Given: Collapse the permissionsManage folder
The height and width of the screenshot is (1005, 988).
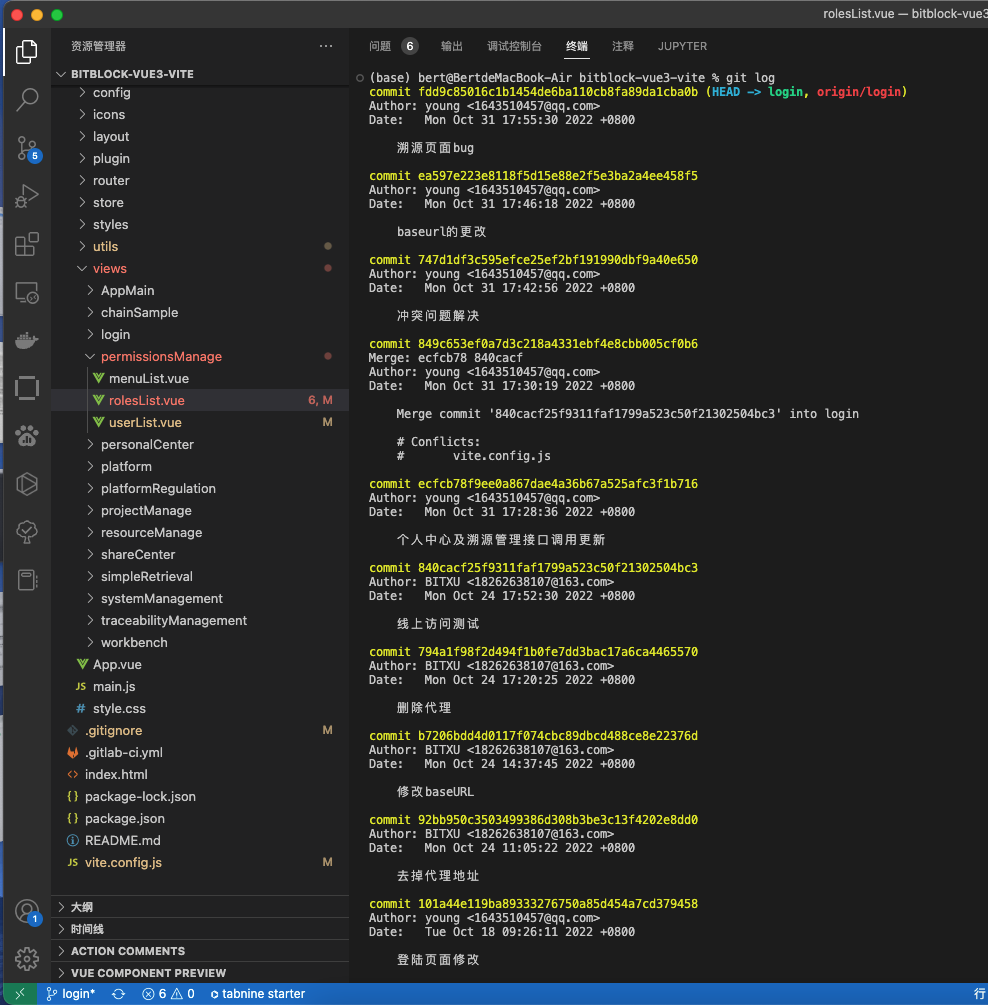Looking at the screenshot, I should tap(200, 356).
